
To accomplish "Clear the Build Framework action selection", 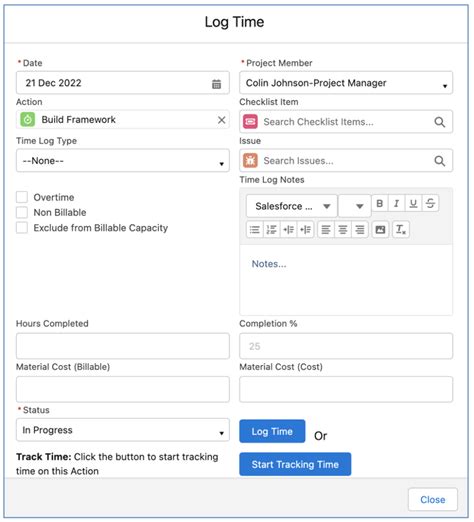I will point(222,120).
